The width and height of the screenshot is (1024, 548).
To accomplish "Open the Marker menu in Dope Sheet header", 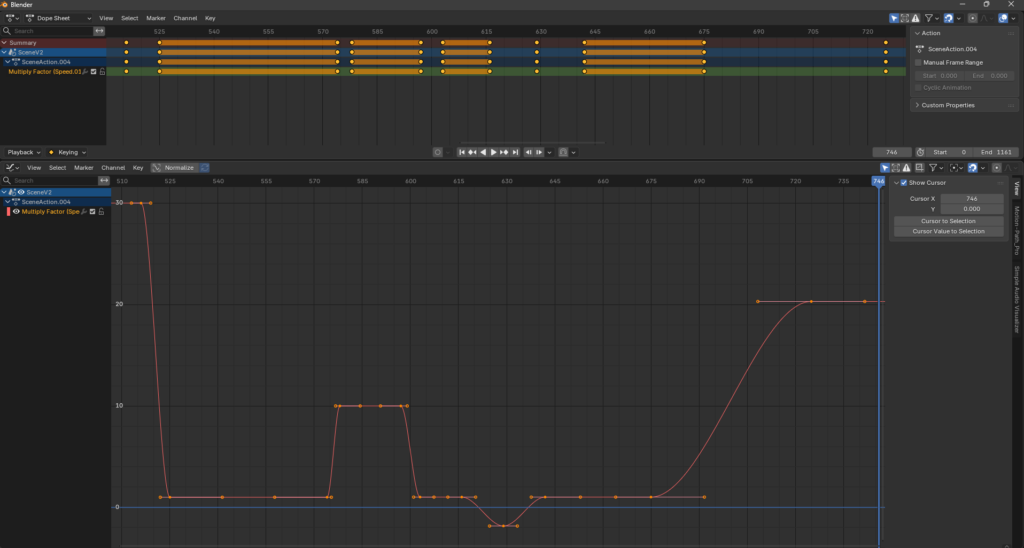I will coord(155,18).
